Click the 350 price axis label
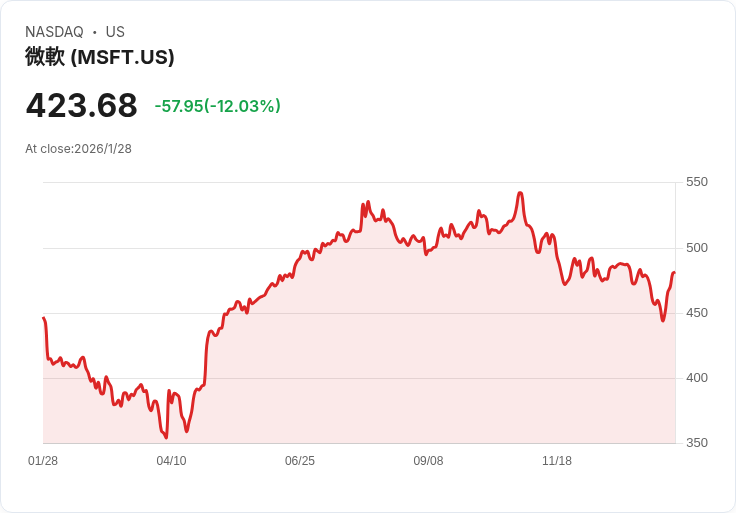This screenshot has height=513, width=736. coord(697,443)
